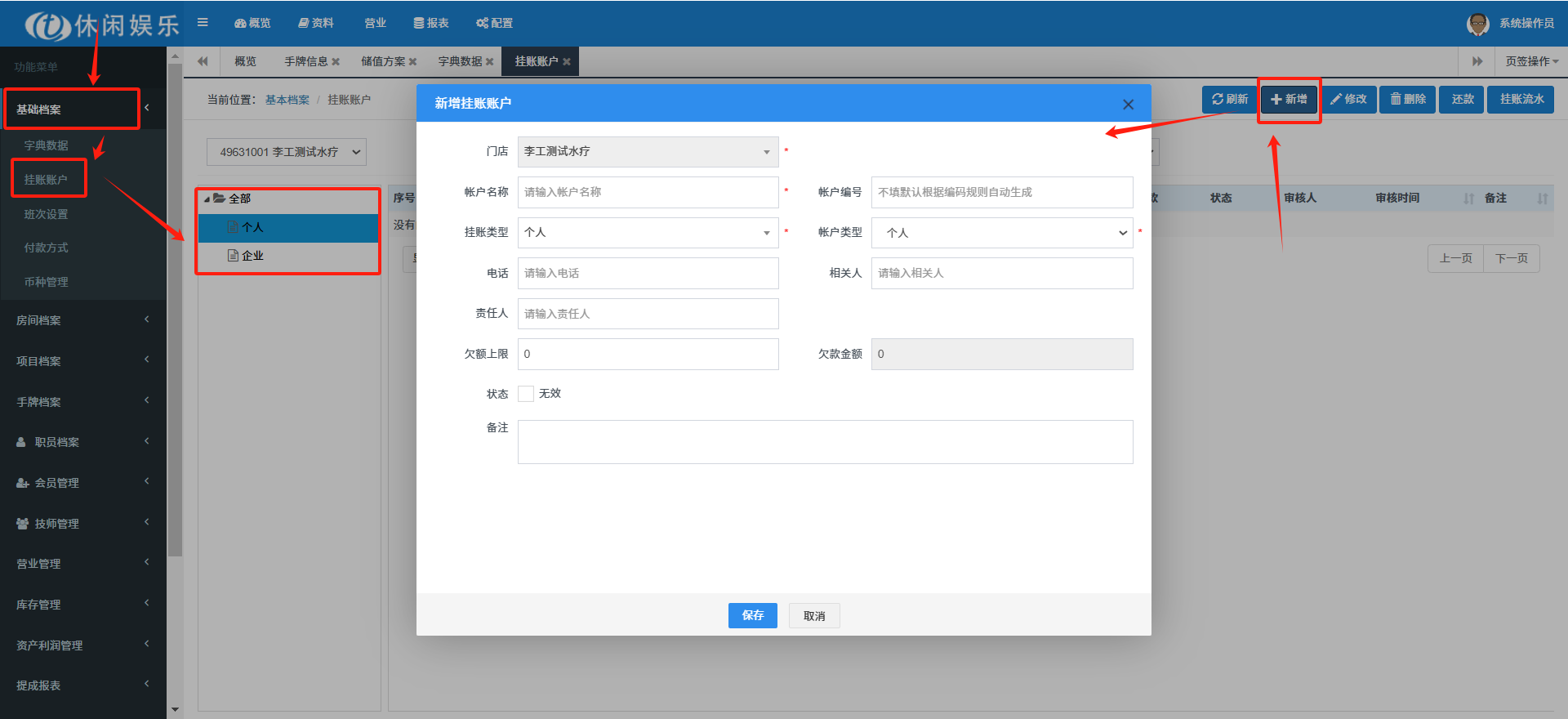
Task: Click the hamburger menu toggle icon
Action: point(203,23)
